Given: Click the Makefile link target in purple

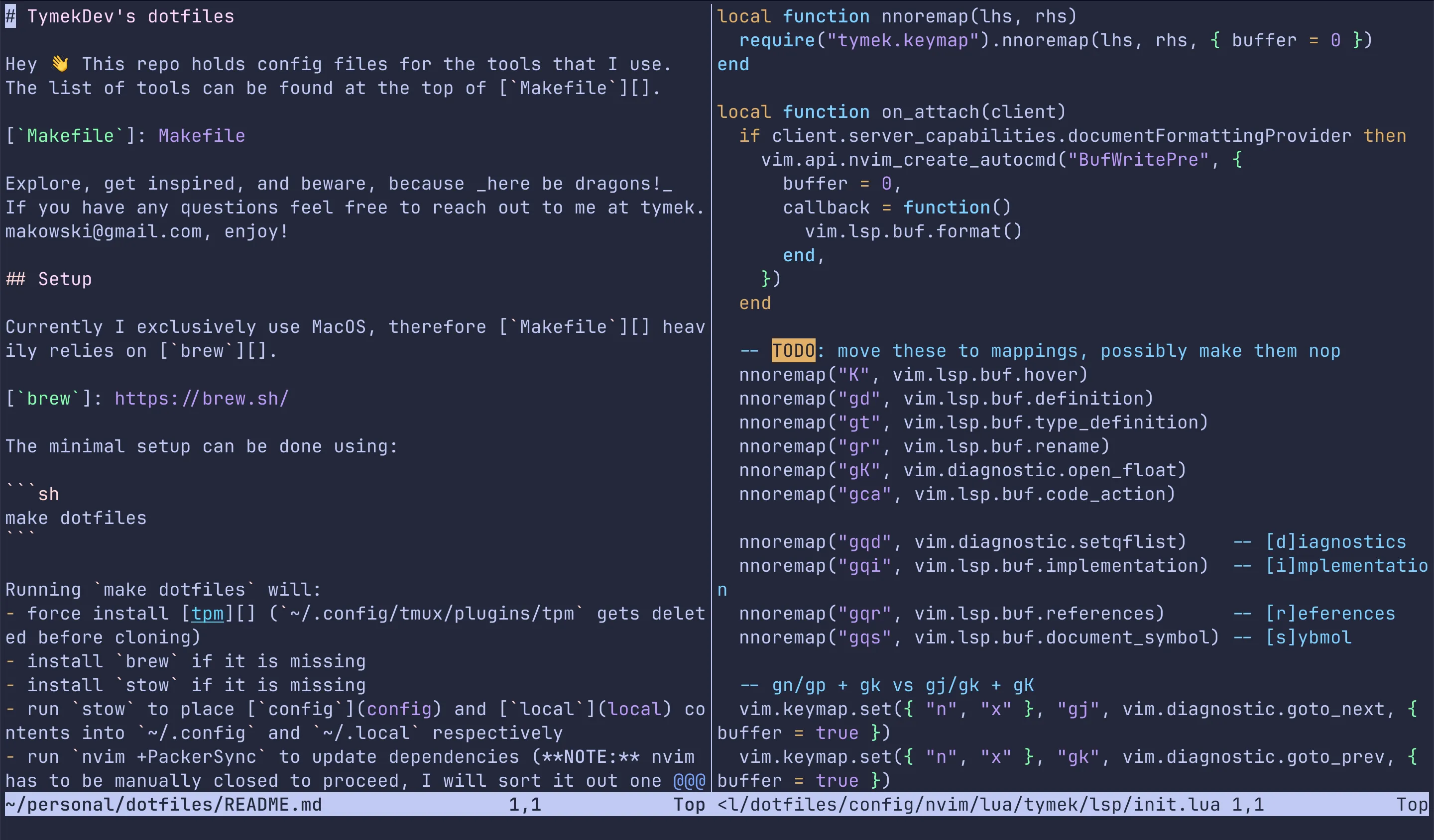Looking at the screenshot, I should click(202, 136).
